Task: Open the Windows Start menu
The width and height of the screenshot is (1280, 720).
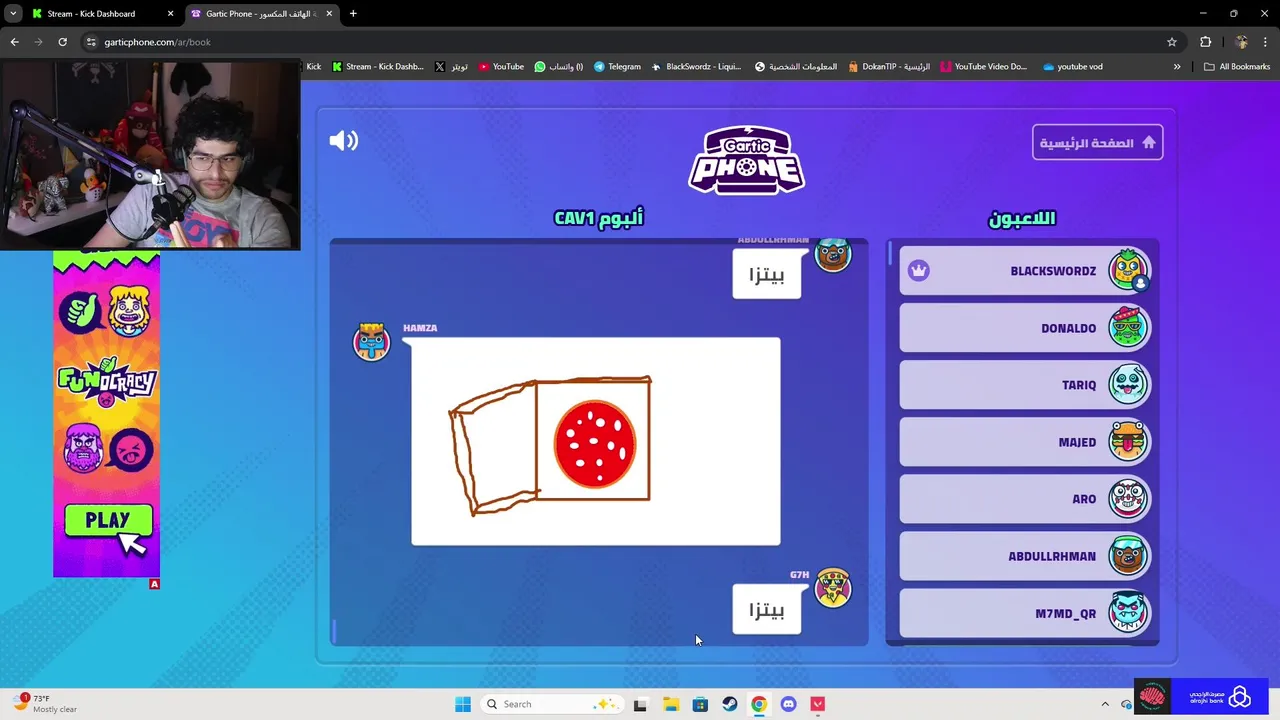Action: pyautogui.click(x=462, y=704)
